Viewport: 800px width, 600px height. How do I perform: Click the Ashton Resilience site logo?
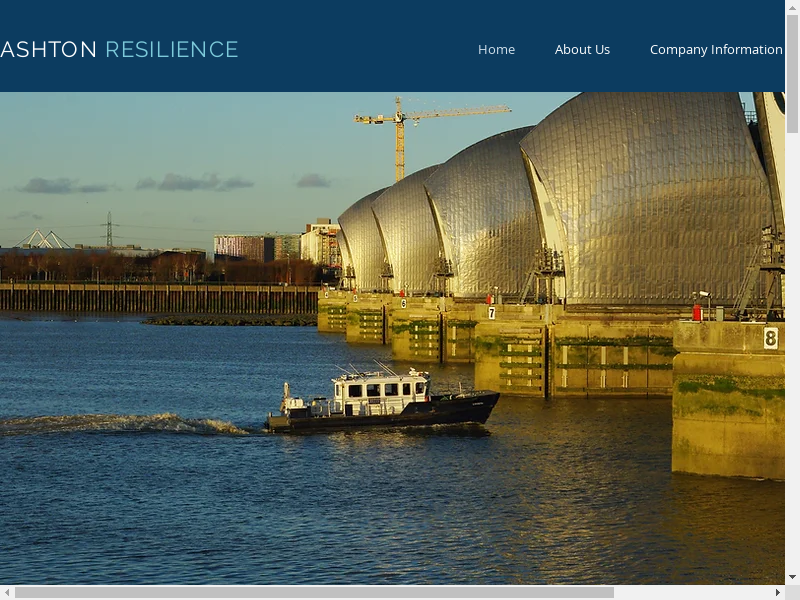click(x=119, y=49)
